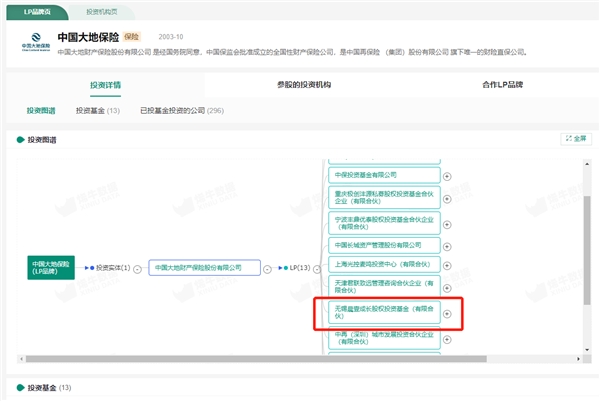Expand the 中再（深圳）城市发展 node

[447, 340]
